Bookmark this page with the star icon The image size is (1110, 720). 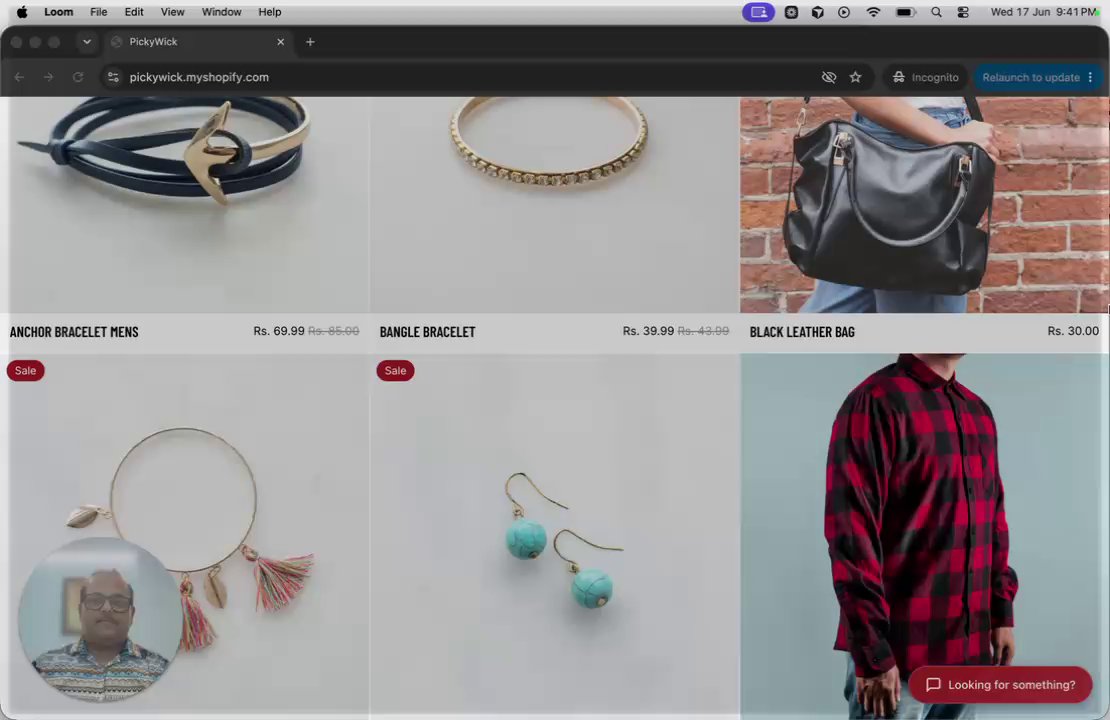coord(855,77)
